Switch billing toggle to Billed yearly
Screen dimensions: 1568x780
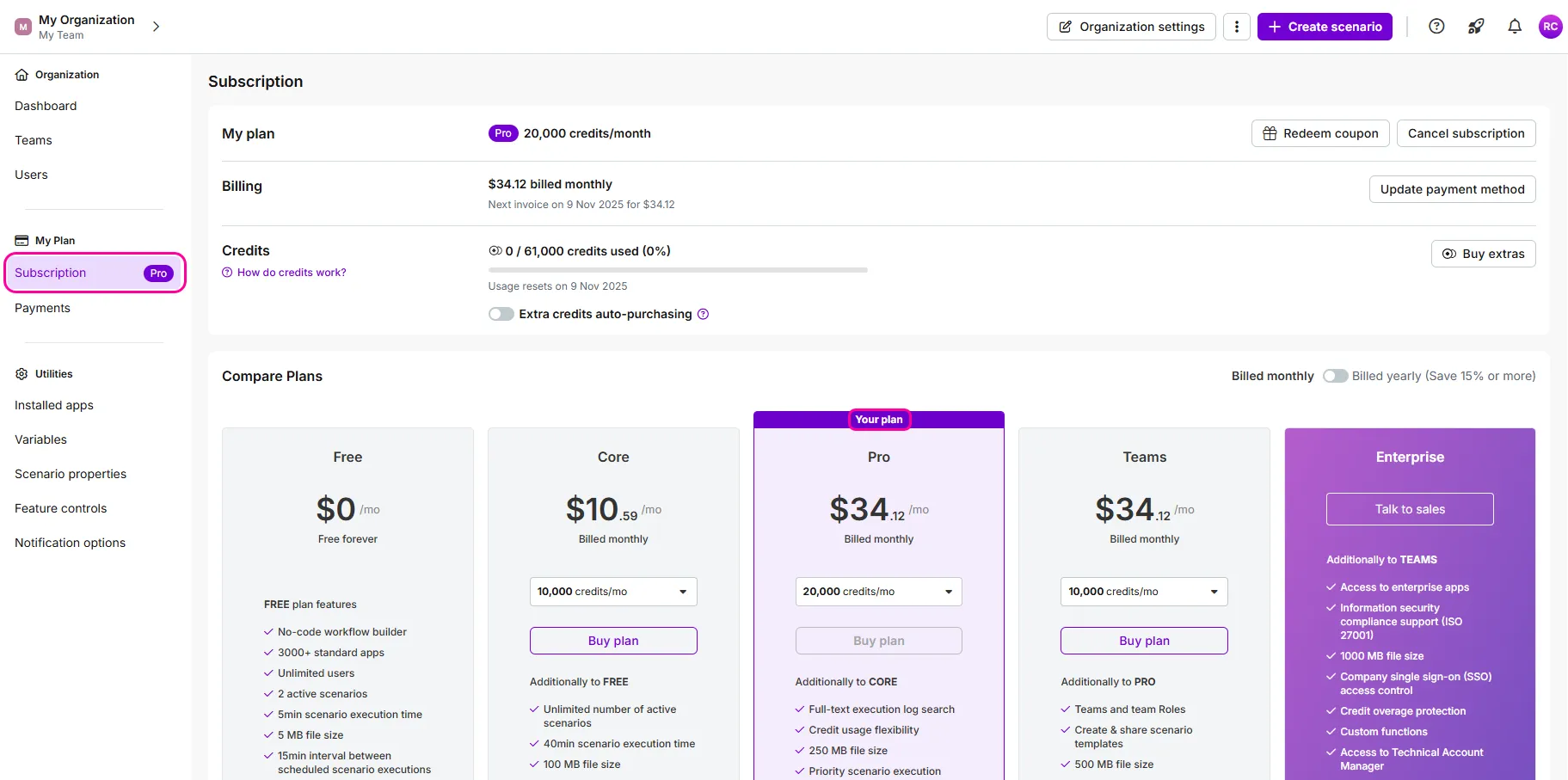1335,376
